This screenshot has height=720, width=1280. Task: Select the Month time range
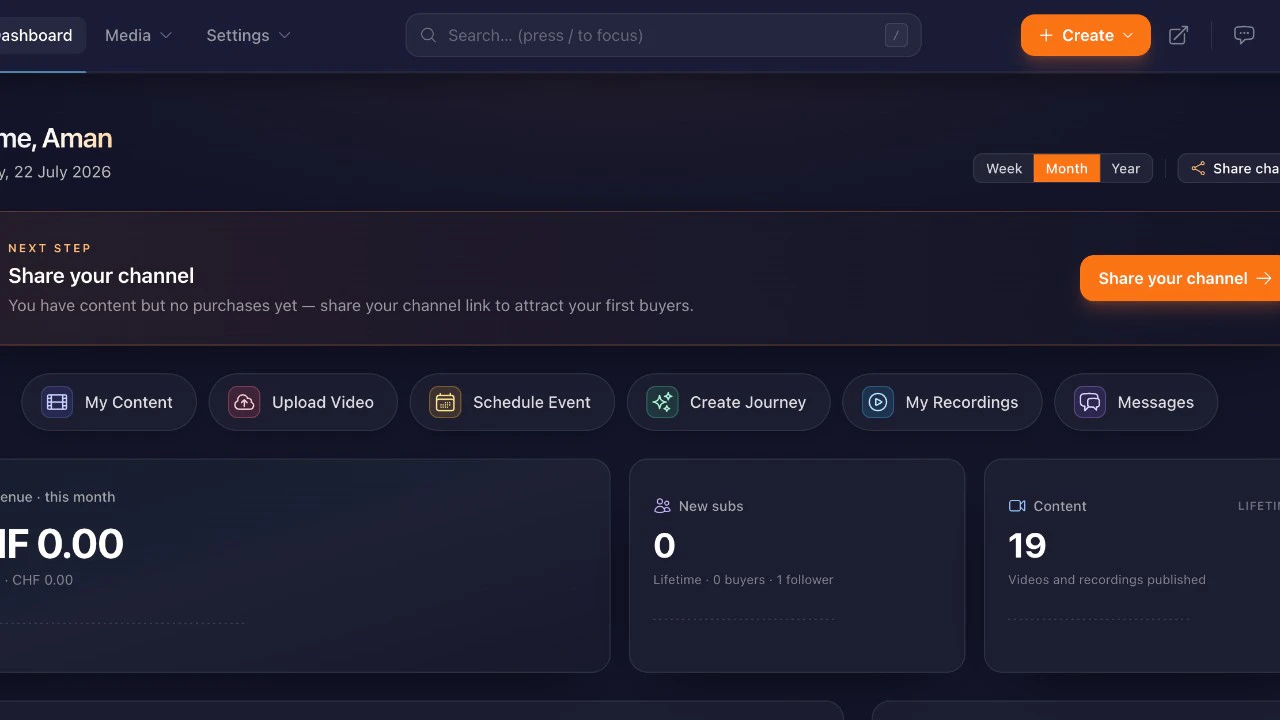(x=1067, y=168)
